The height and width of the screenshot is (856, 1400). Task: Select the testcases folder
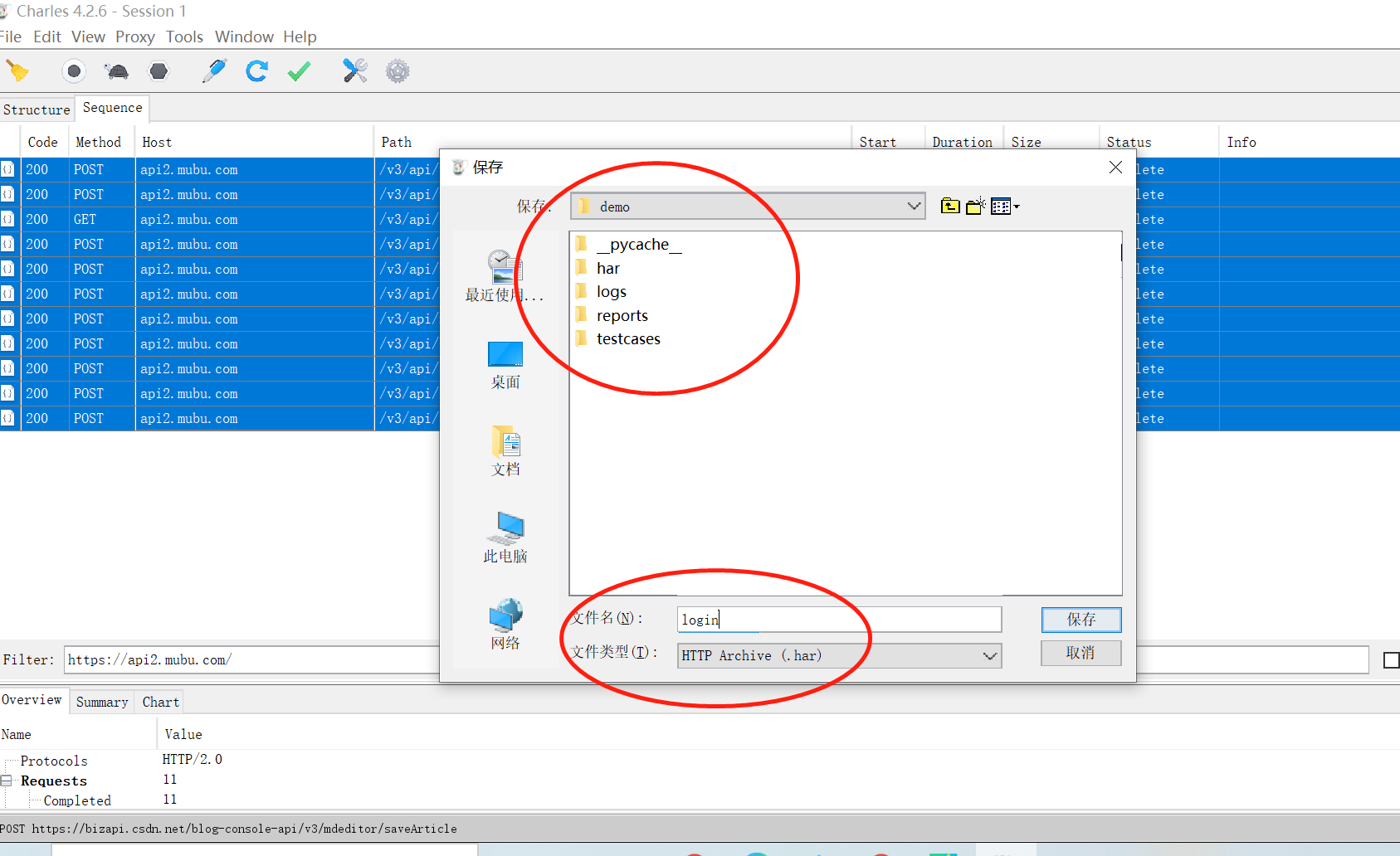coord(618,338)
